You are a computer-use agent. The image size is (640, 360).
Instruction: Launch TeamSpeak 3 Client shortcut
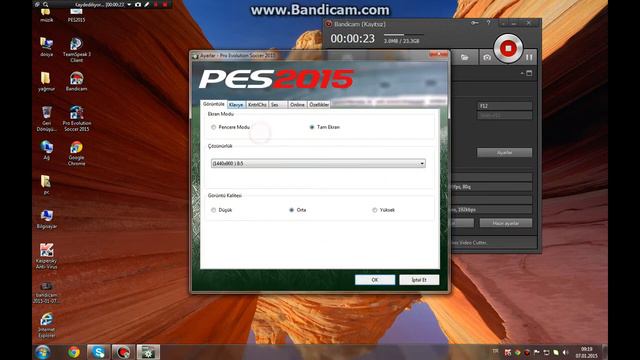[76, 50]
